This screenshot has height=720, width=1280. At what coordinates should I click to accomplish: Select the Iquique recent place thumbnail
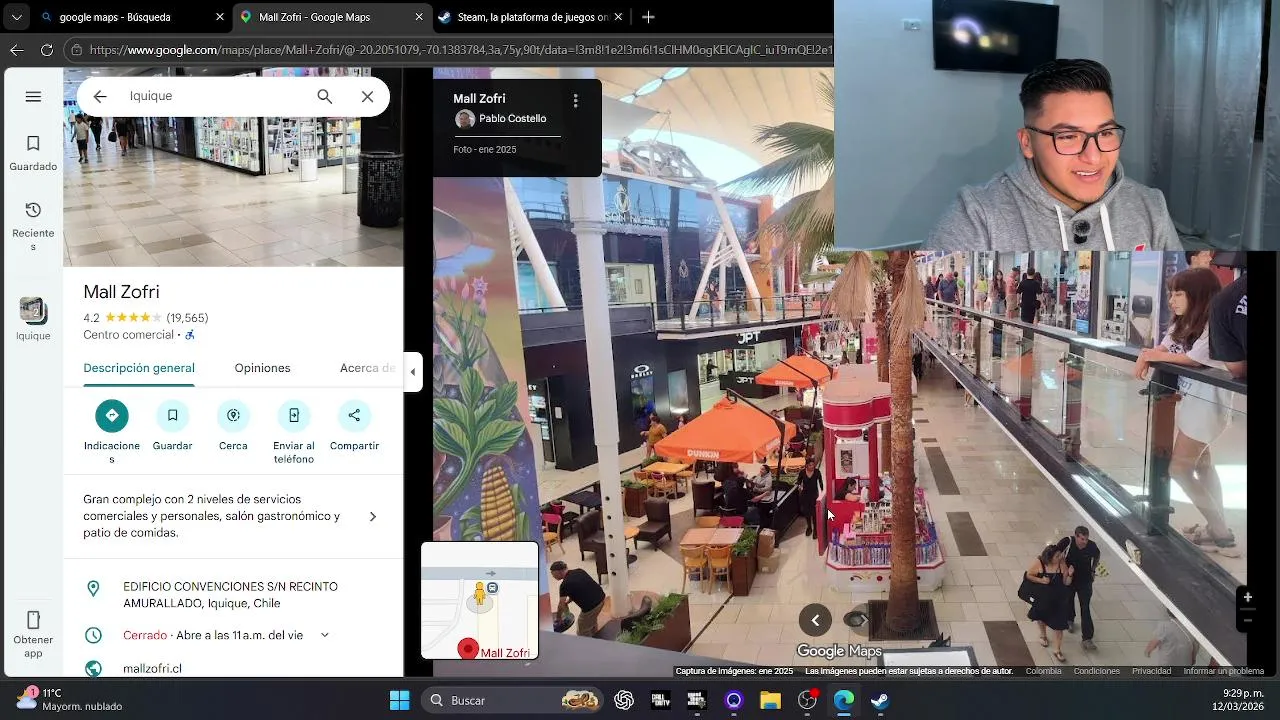click(33, 311)
